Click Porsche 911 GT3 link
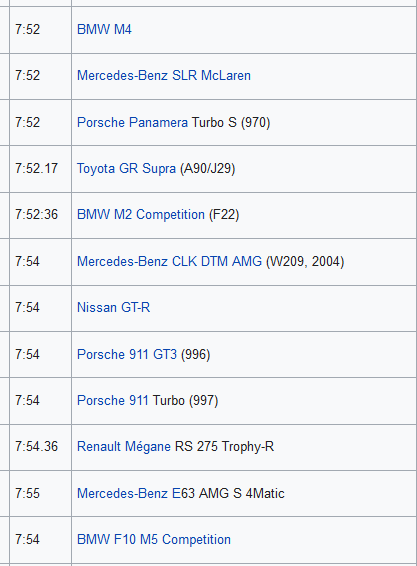 (x=127, y=354)
